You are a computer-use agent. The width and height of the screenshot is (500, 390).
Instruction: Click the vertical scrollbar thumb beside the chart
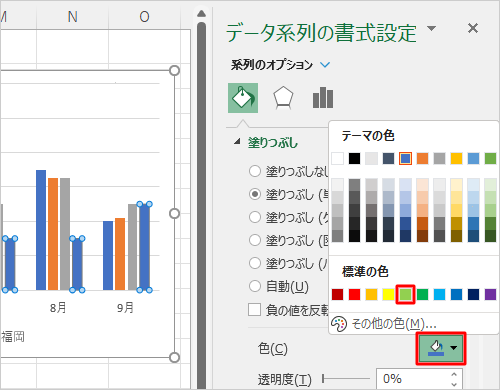point(201,205)
